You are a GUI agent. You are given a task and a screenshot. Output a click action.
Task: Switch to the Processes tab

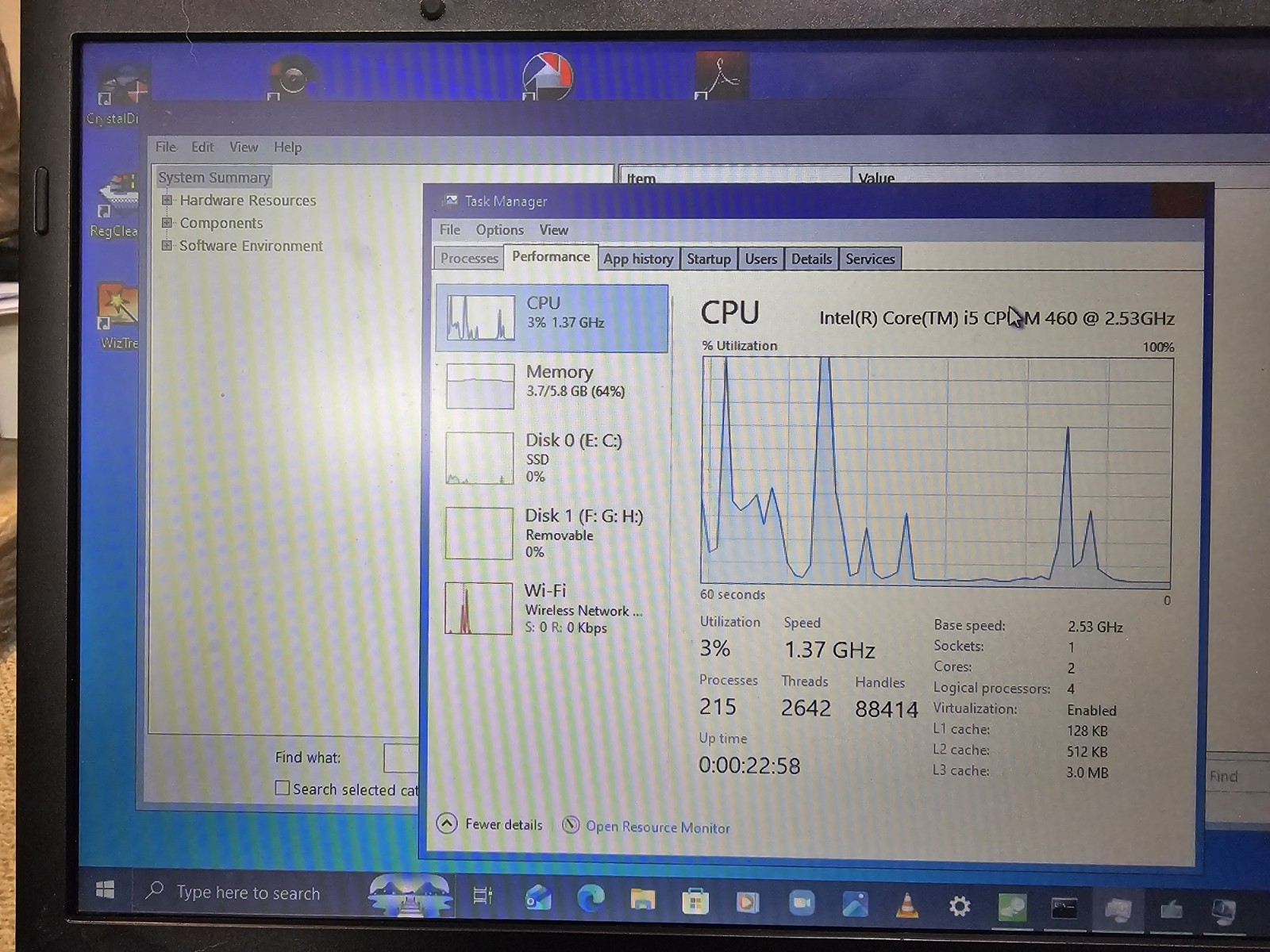click(x=469, y=258)
